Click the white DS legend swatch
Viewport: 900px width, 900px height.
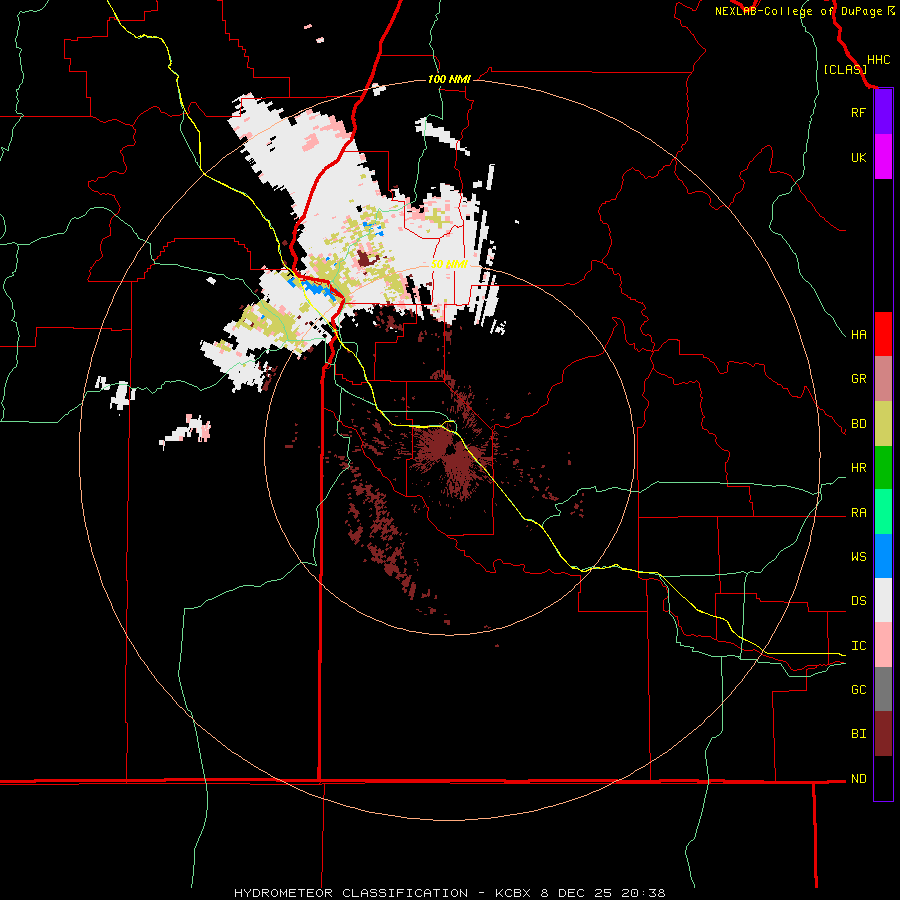(x=883, y=600)
